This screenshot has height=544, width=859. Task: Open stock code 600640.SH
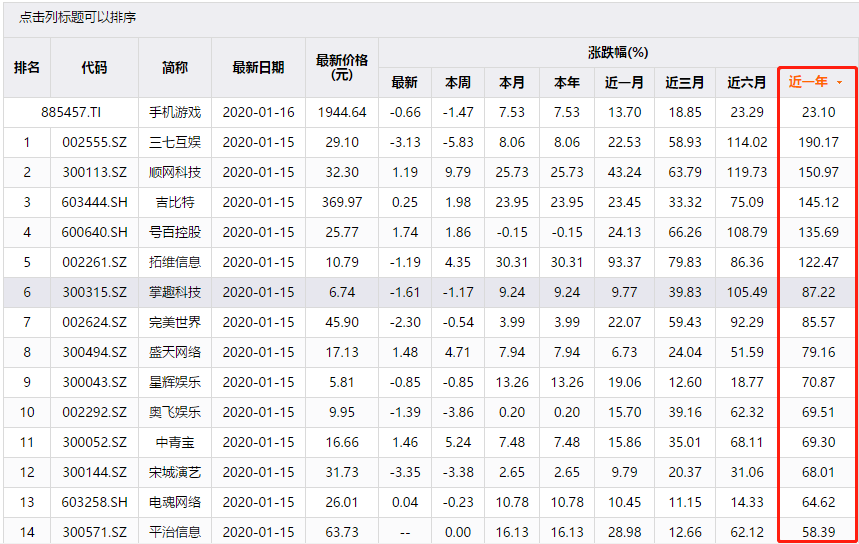click(94, 232)
